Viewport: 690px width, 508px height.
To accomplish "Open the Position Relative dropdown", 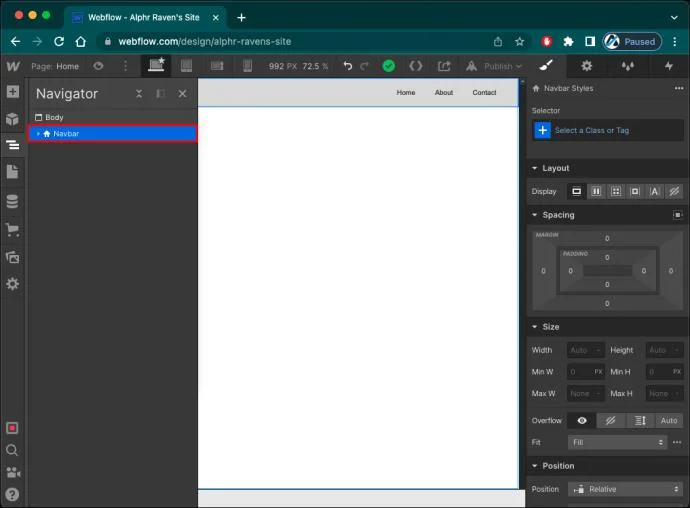I will (626, 489).
